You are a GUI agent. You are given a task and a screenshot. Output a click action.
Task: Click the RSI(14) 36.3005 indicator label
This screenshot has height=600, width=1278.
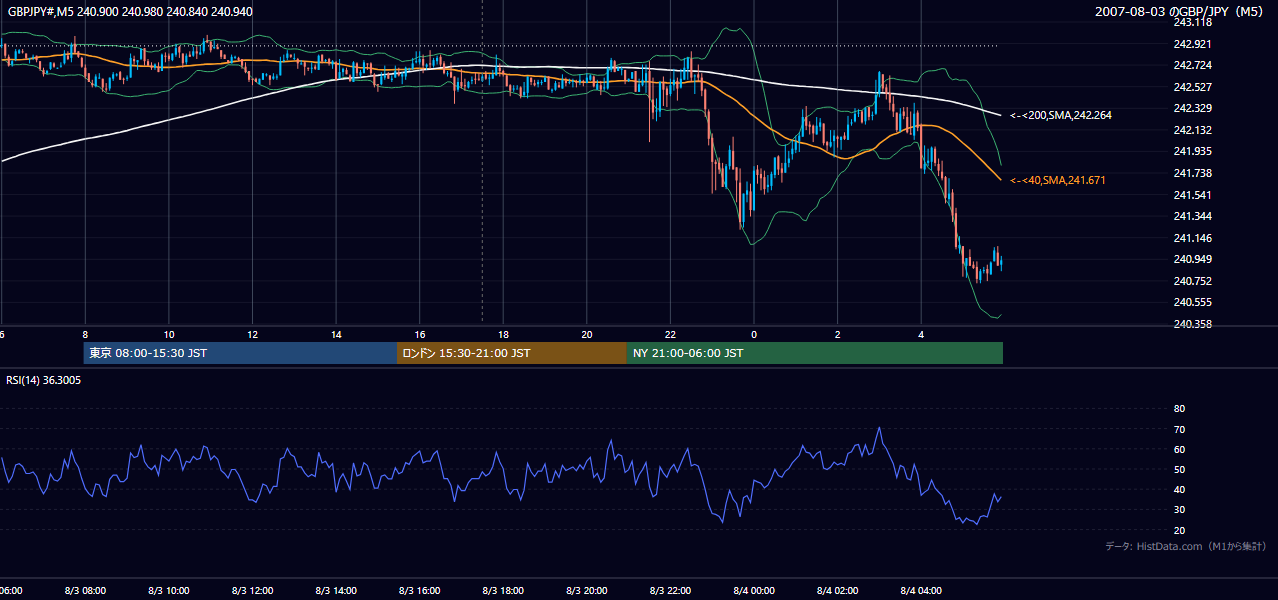[44, 380]
